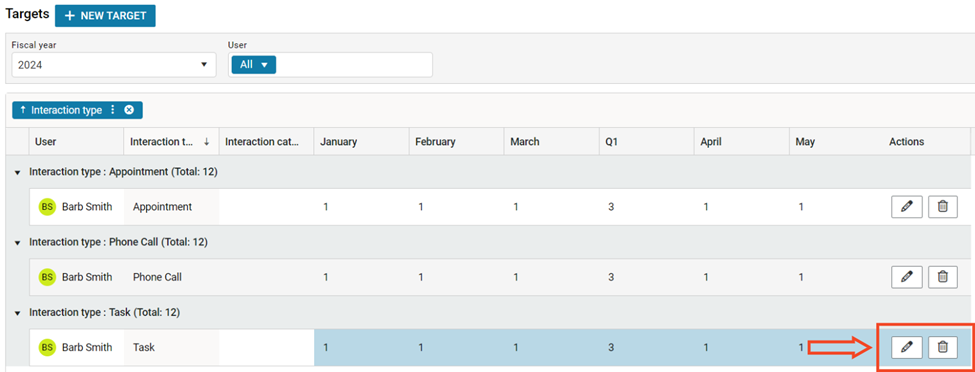Screen dimensions: 975x372
Task: Click April value in the Task row
Action: tap(706, 347)
